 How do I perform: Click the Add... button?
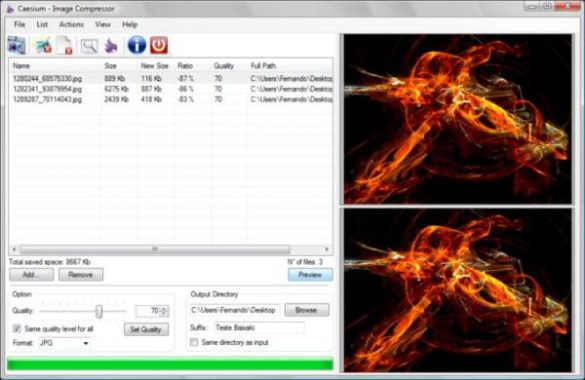31,275
